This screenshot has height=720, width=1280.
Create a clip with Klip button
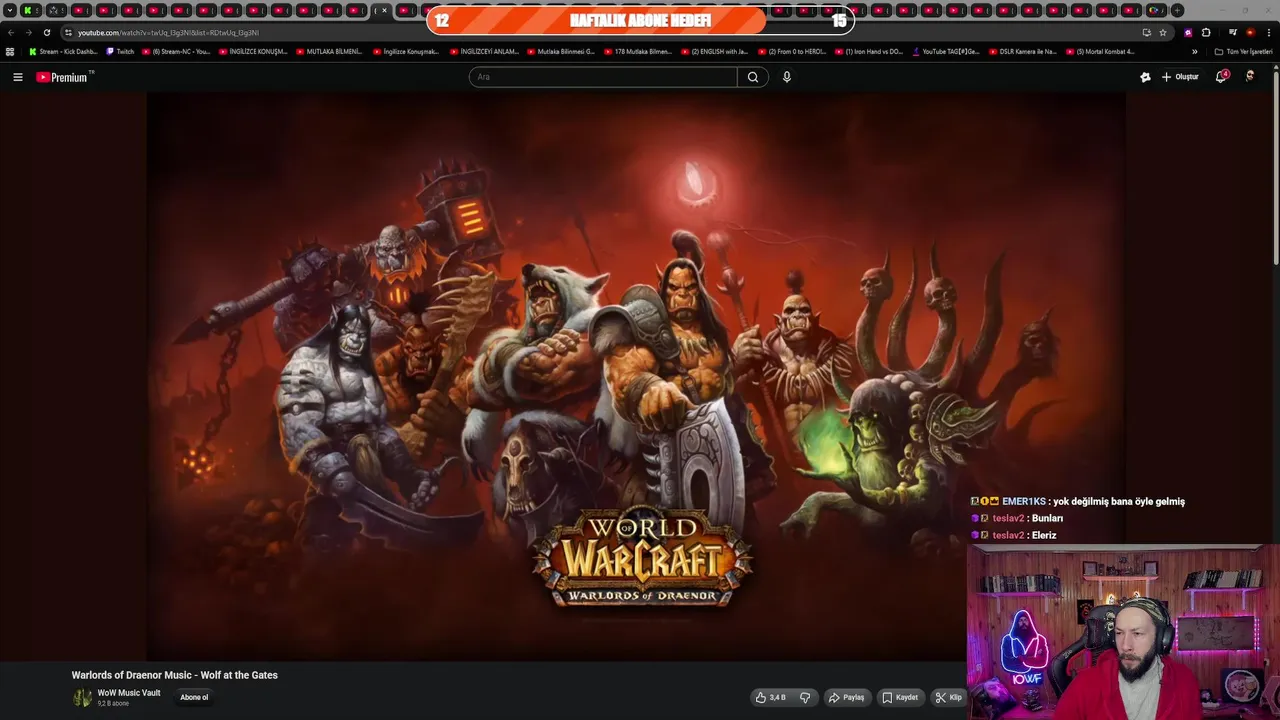pyautogui.click(x=949, y=697)
